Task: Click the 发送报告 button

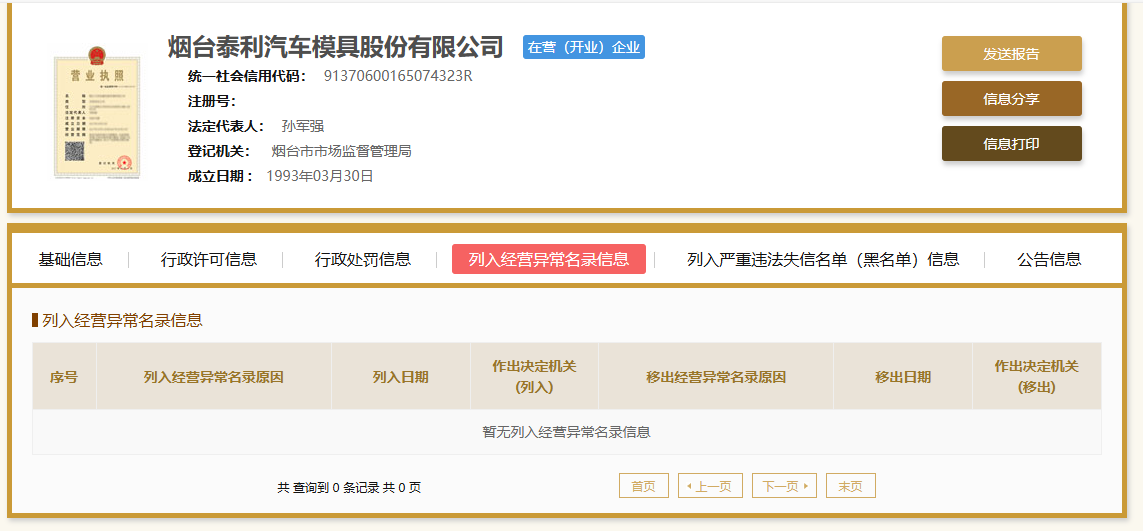Action: coord(1011,54)
